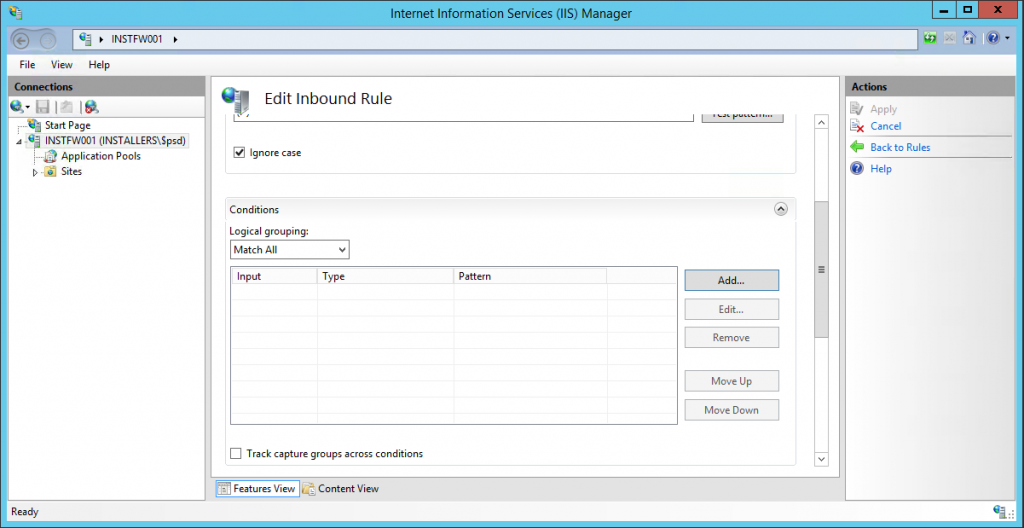Select Sites in the Connections tree
1024x528 pixels.
[71, 172]
